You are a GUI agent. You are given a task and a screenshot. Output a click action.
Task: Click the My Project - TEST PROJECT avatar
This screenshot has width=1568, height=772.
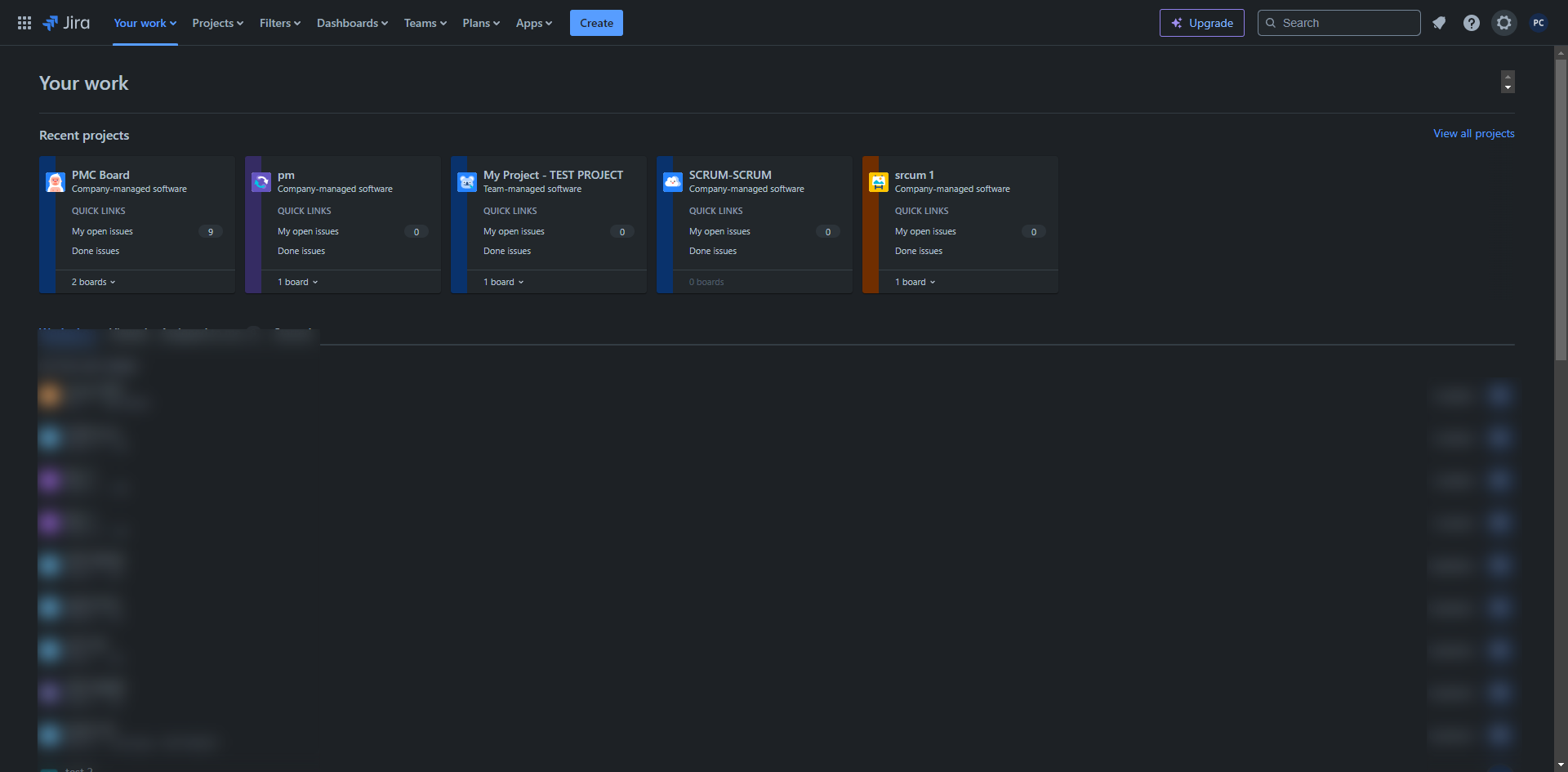pos(467,182)
